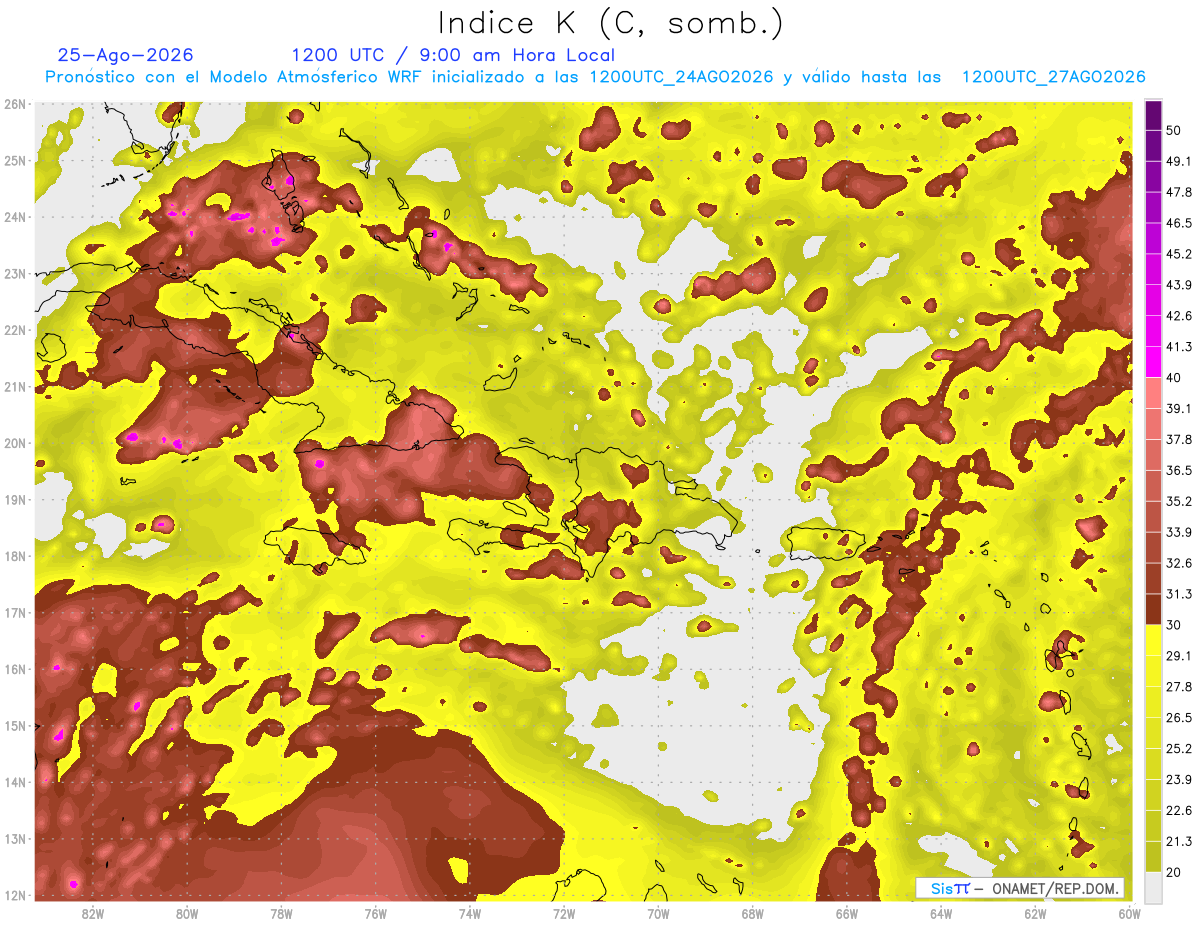Viewport: 1200px width, 927px height.
Task: Click the "13N" latitude axis label
Action: [x=15, y=839]
